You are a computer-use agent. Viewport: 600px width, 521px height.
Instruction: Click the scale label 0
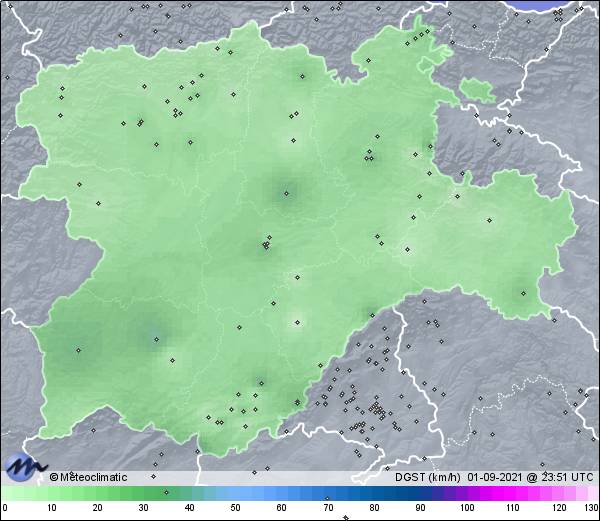click(x=5, y=508)
